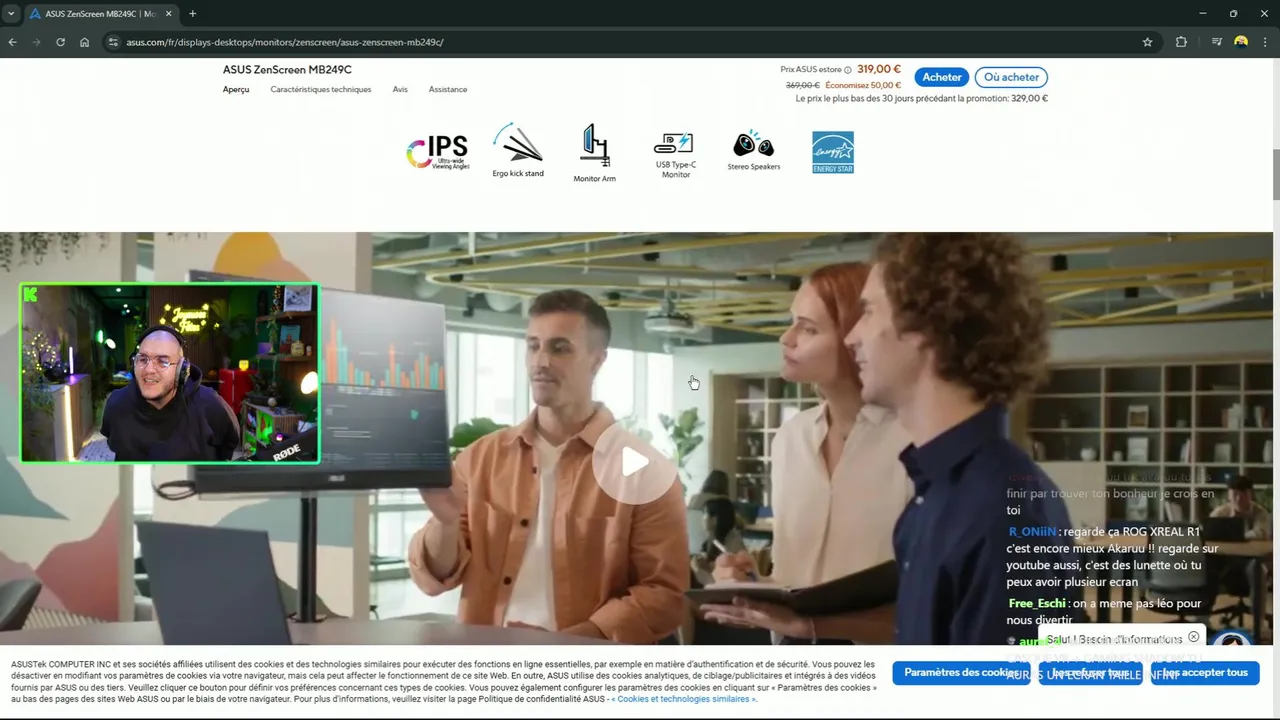
Task: Click the struck-through 369,00 € price
Action: click(x=803, y=85)
